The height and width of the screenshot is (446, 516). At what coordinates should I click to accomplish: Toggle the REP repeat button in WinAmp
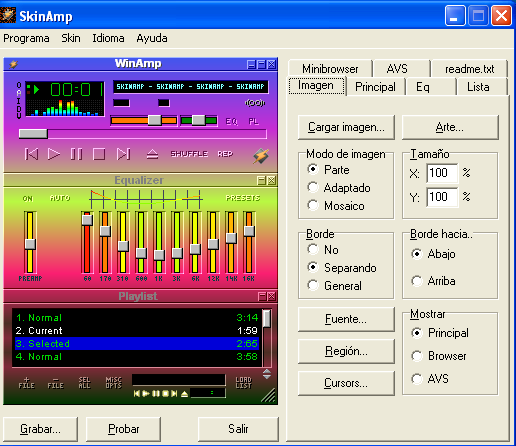225,154
